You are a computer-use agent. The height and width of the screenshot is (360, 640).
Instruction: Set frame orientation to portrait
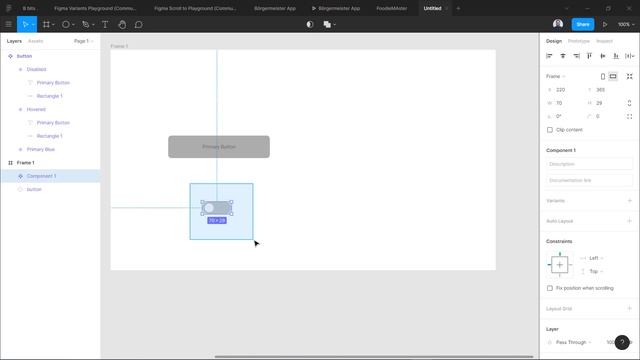603,76
